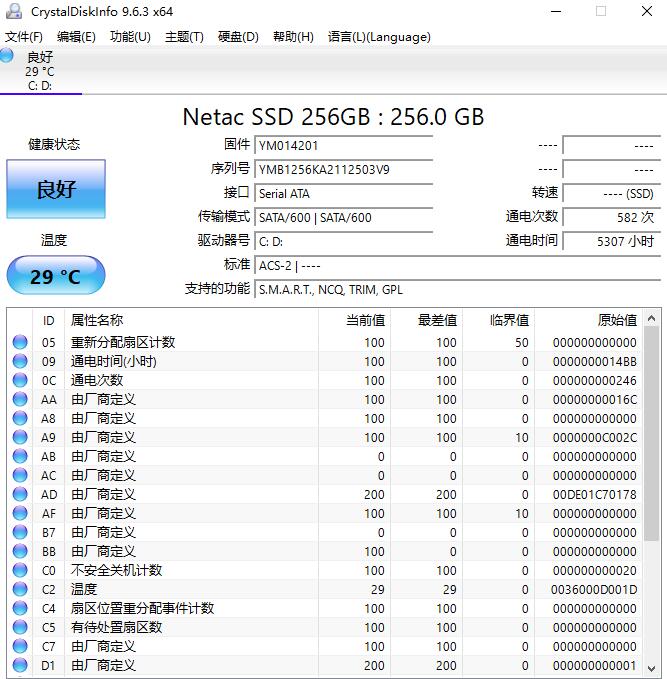Viewport: 667px width, 679px height.
Task: Click the scrollbar up arrow in attribute list
Action: click(x=651, y=319)
